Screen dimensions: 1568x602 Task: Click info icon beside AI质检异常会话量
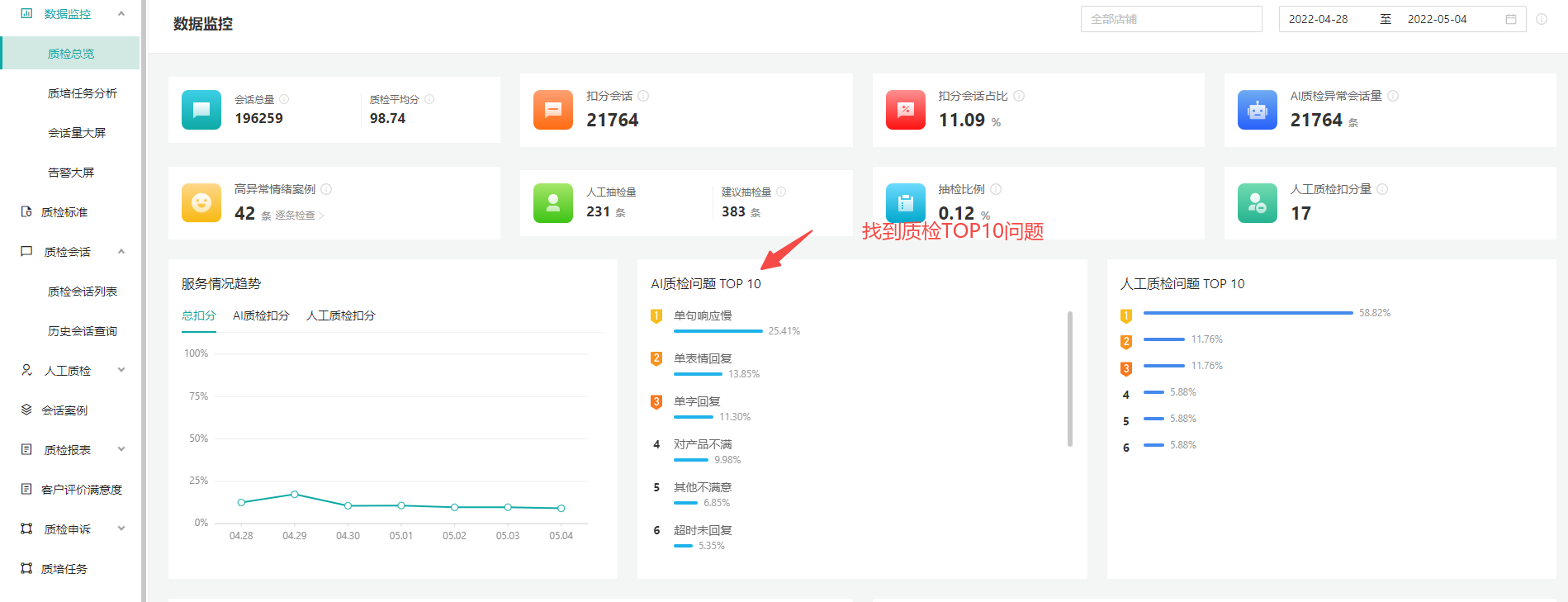point(1393,96)
